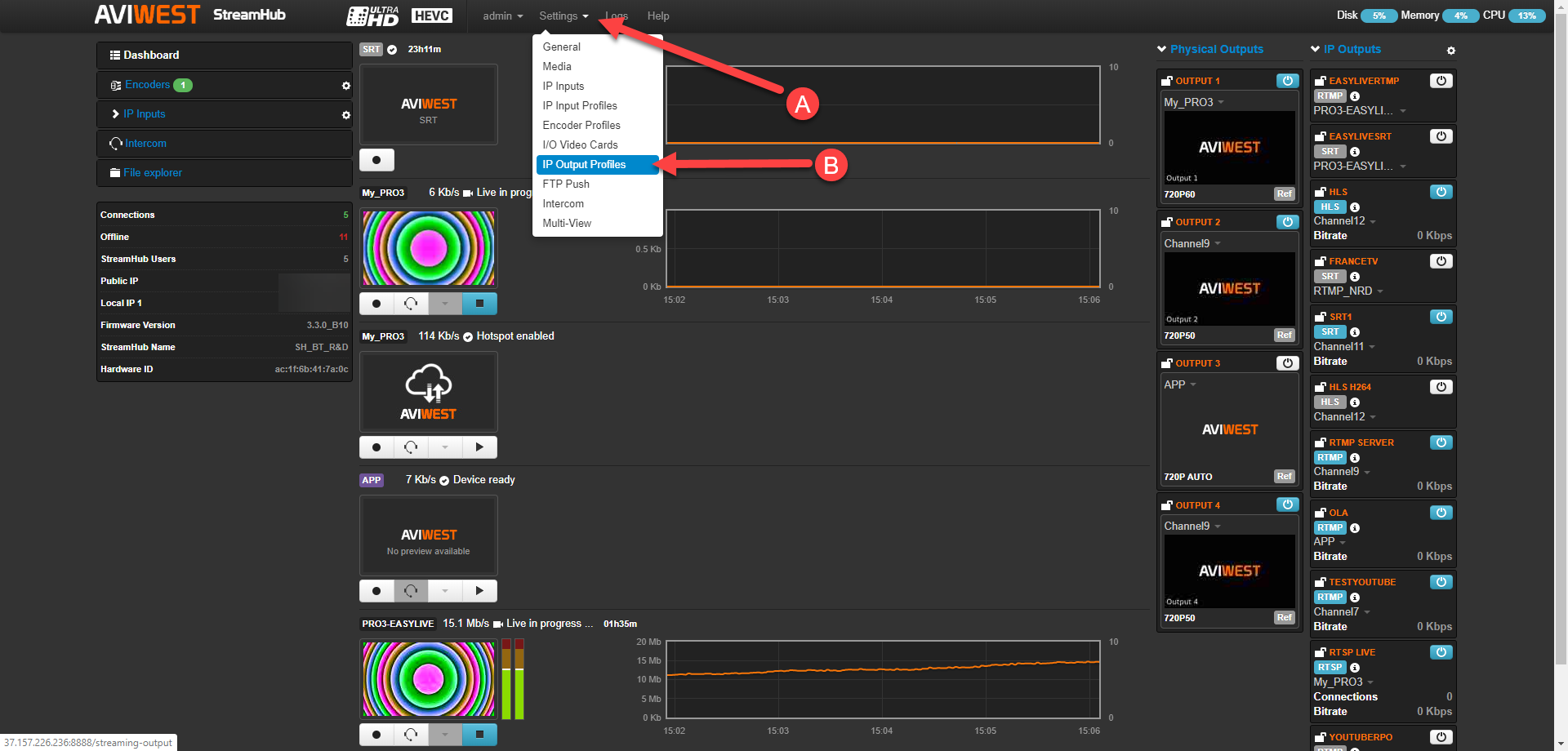Toggle power for RTSP LIVE output

(1441, 652)
